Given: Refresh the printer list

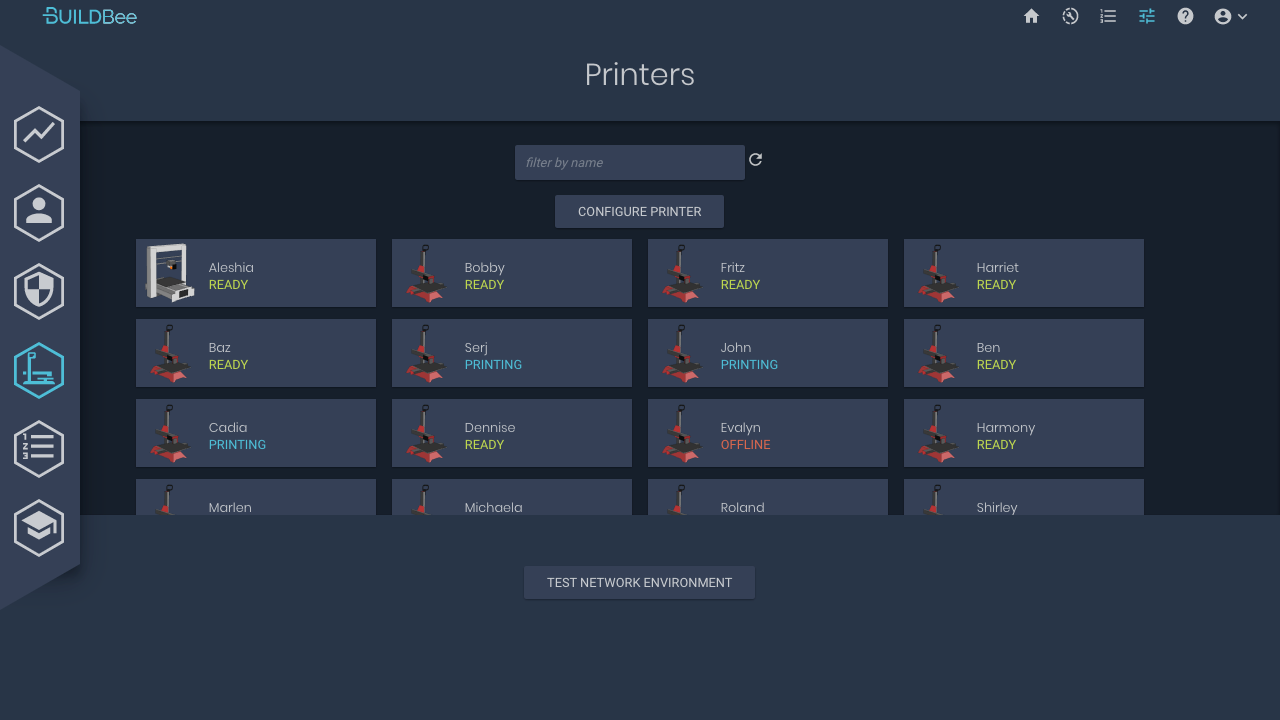Looking at the screenshot, I should 756,160.
